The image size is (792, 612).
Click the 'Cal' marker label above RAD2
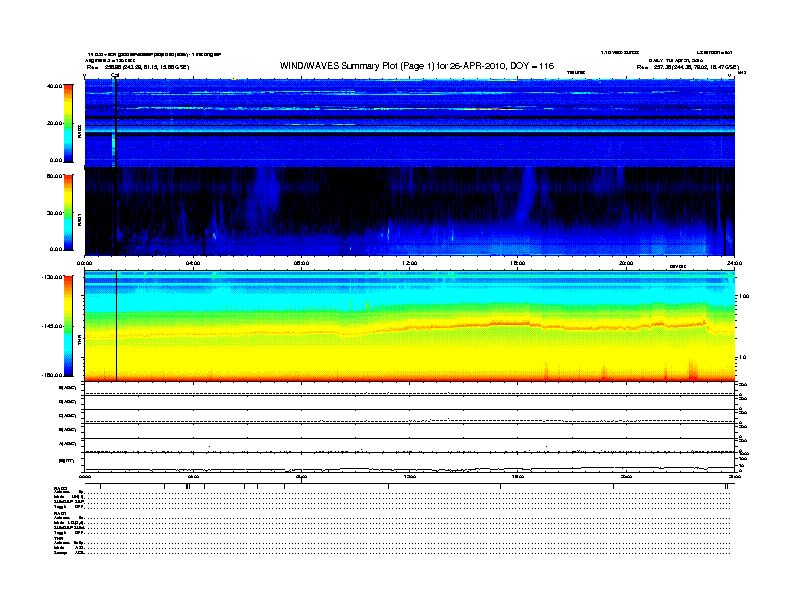(115, 76)
